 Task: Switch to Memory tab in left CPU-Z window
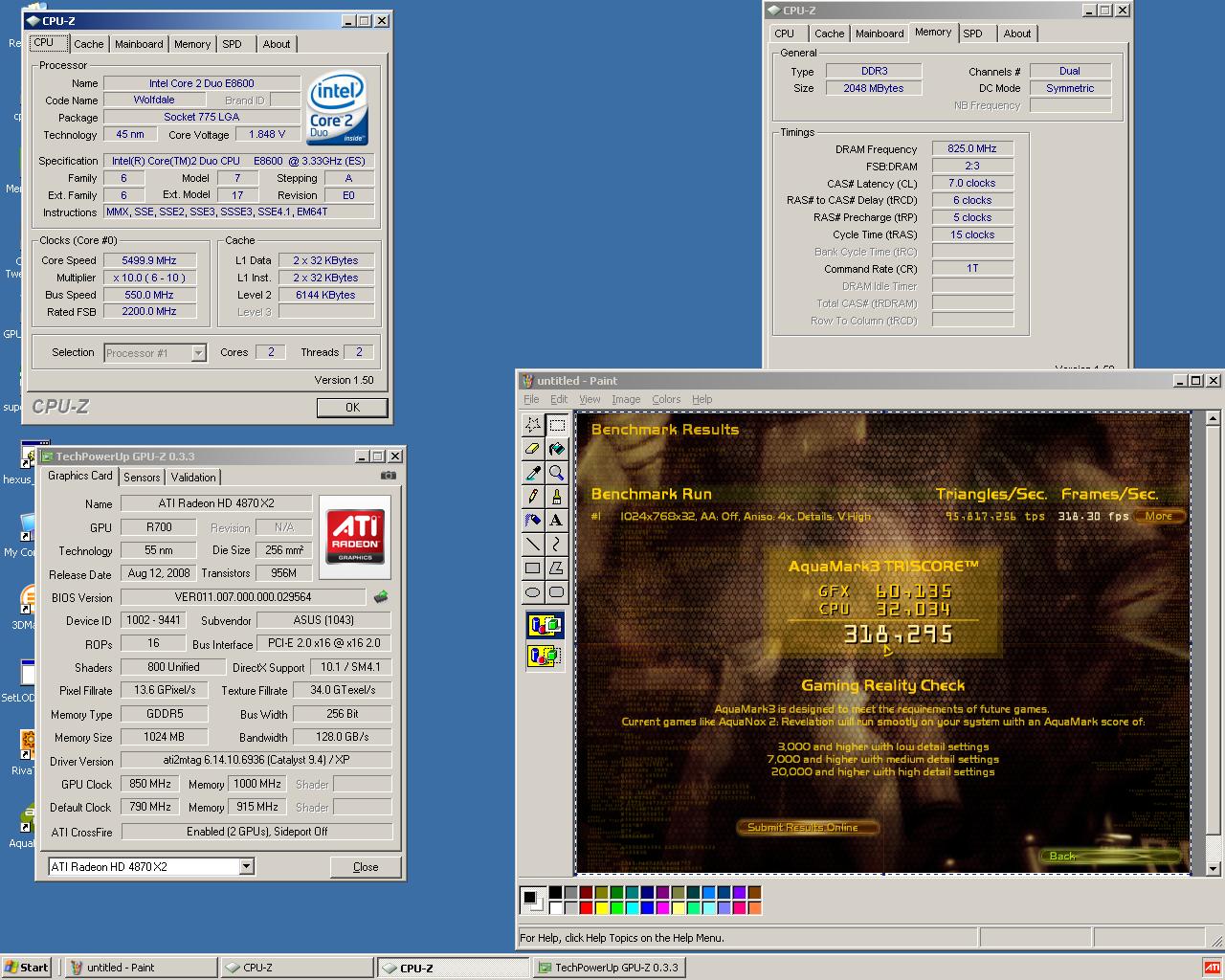pos(192,44)
